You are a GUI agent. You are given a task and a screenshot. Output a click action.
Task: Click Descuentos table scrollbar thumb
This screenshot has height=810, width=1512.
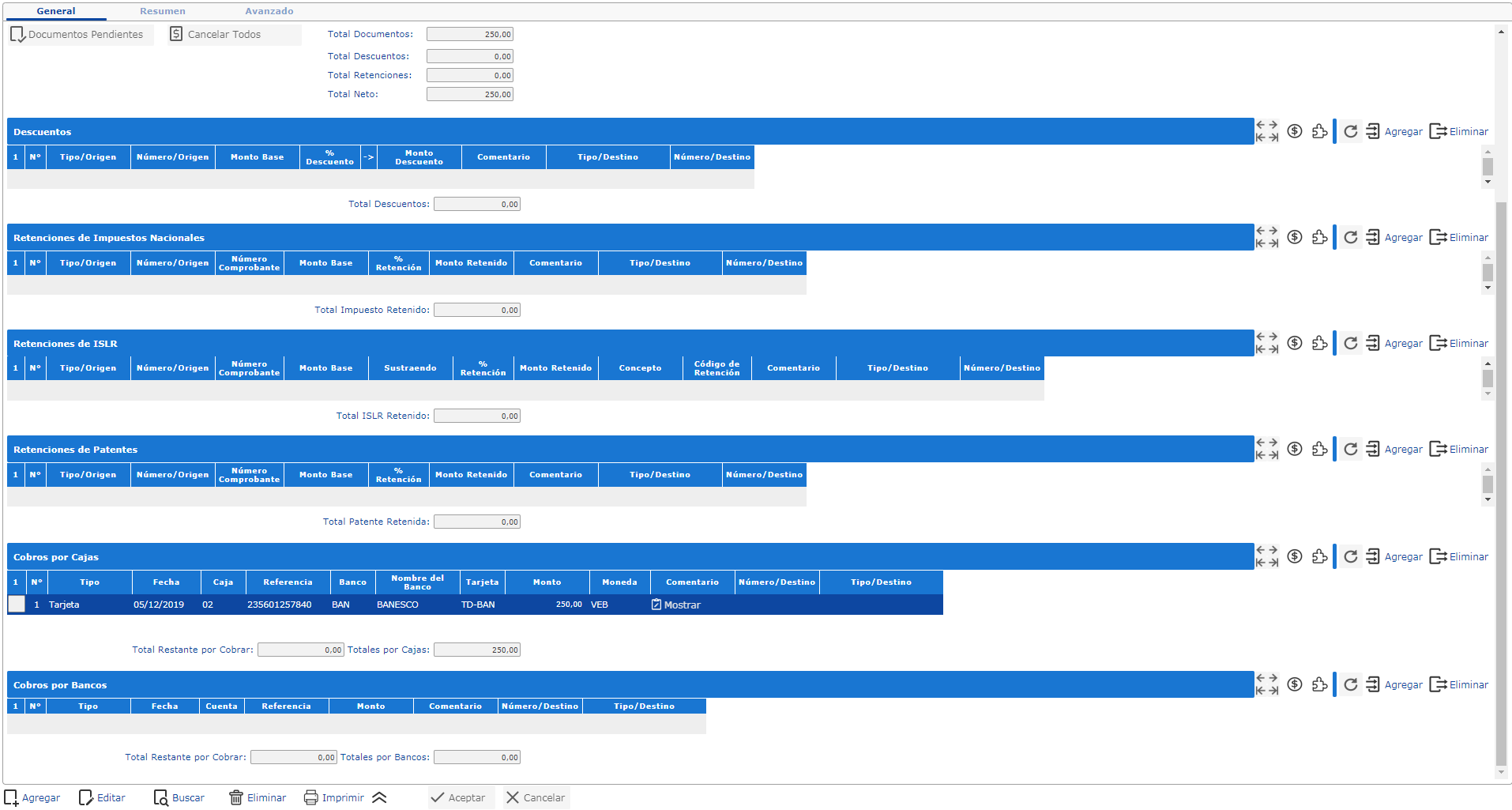click(x=1488, y=167)
